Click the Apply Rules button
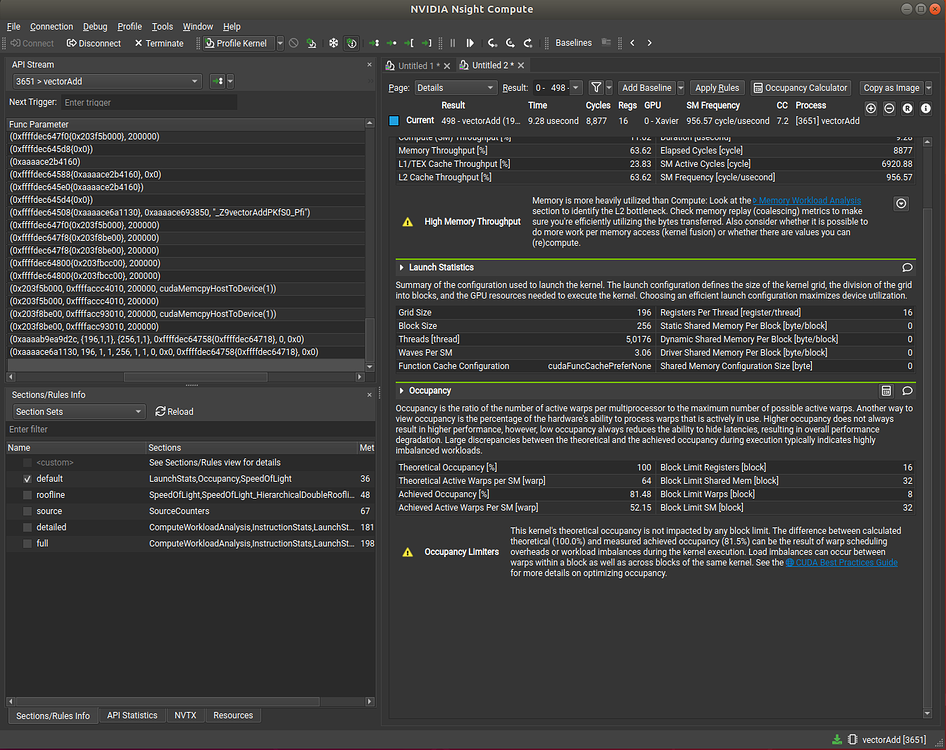 (x=717, y=88)
